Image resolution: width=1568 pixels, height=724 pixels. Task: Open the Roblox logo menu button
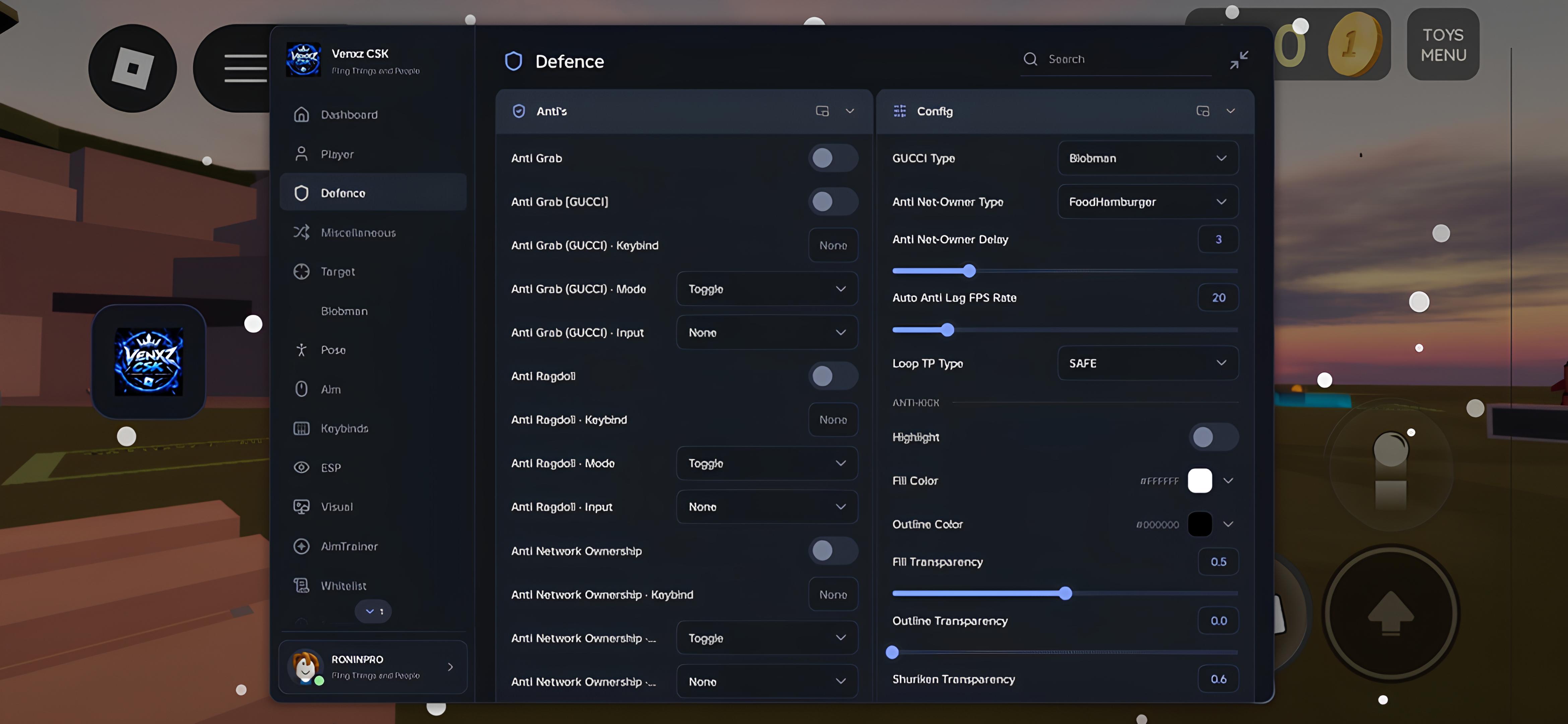[x=133, y=68]
